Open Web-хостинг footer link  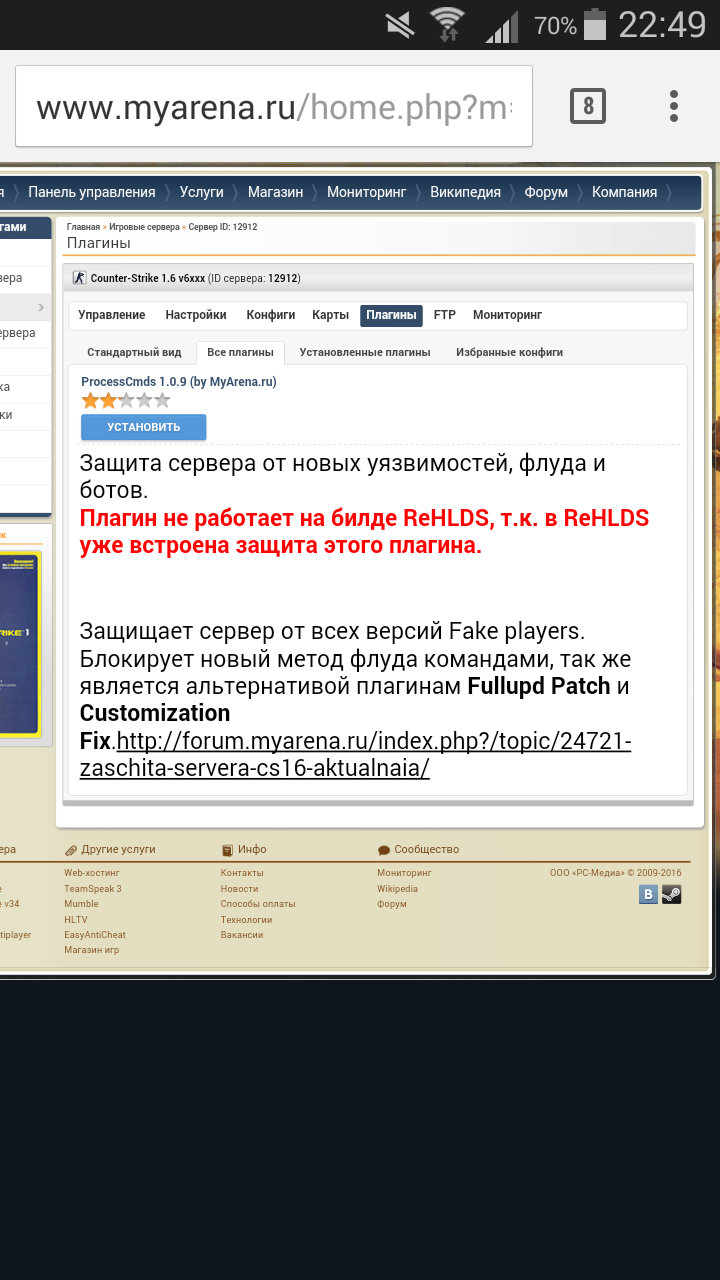click(92, 873)
